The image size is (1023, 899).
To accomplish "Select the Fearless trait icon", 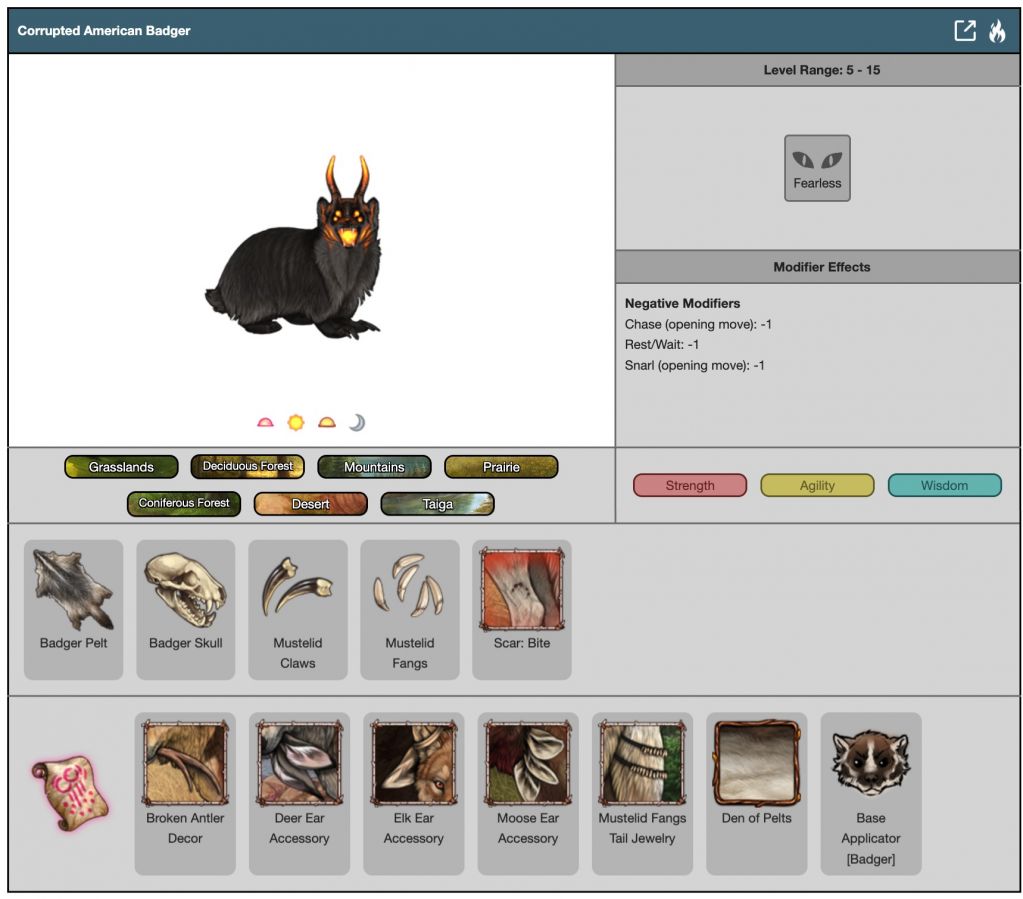I will 817,168.
